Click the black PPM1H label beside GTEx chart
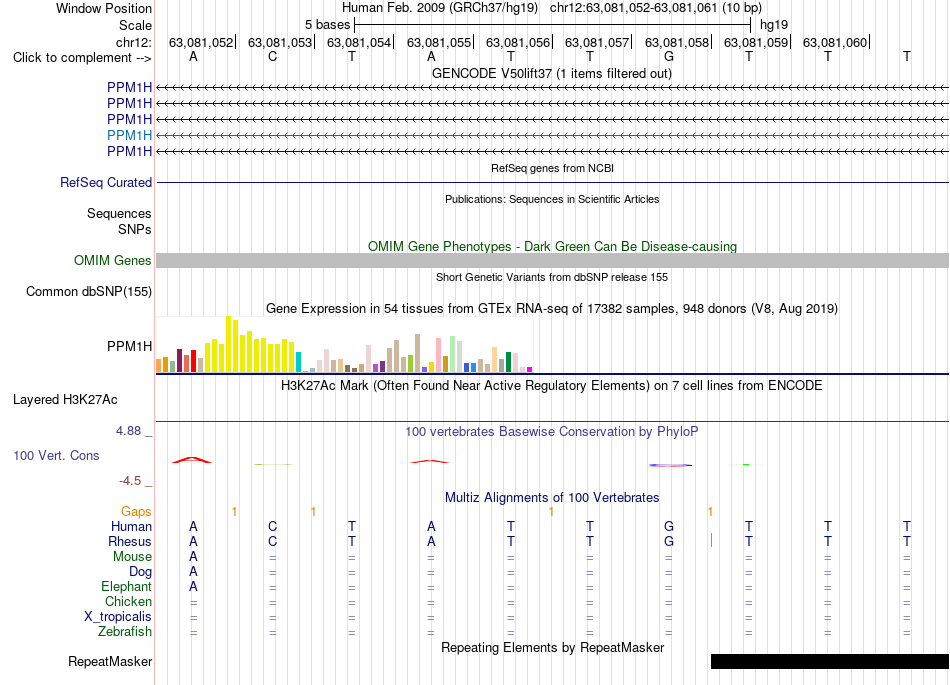The width and height of the screenshot is (950, 685). click(x=130, y=346)
